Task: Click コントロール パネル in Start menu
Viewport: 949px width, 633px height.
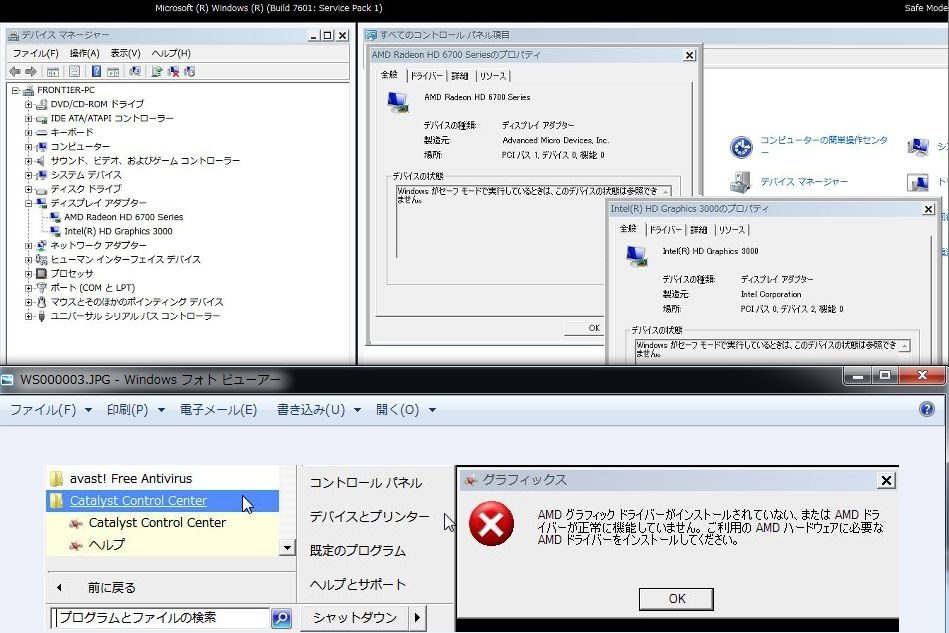Action: click(x=366, y=483)
